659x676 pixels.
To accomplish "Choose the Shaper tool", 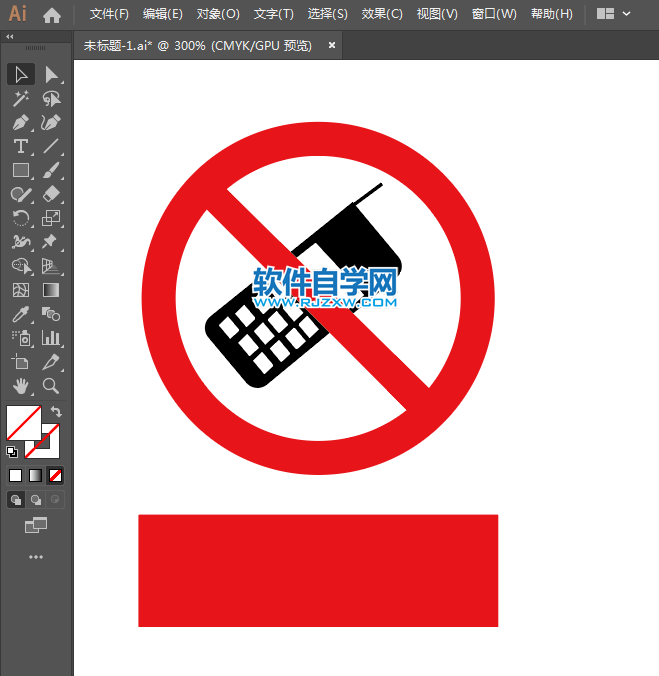I will point(21,194).
